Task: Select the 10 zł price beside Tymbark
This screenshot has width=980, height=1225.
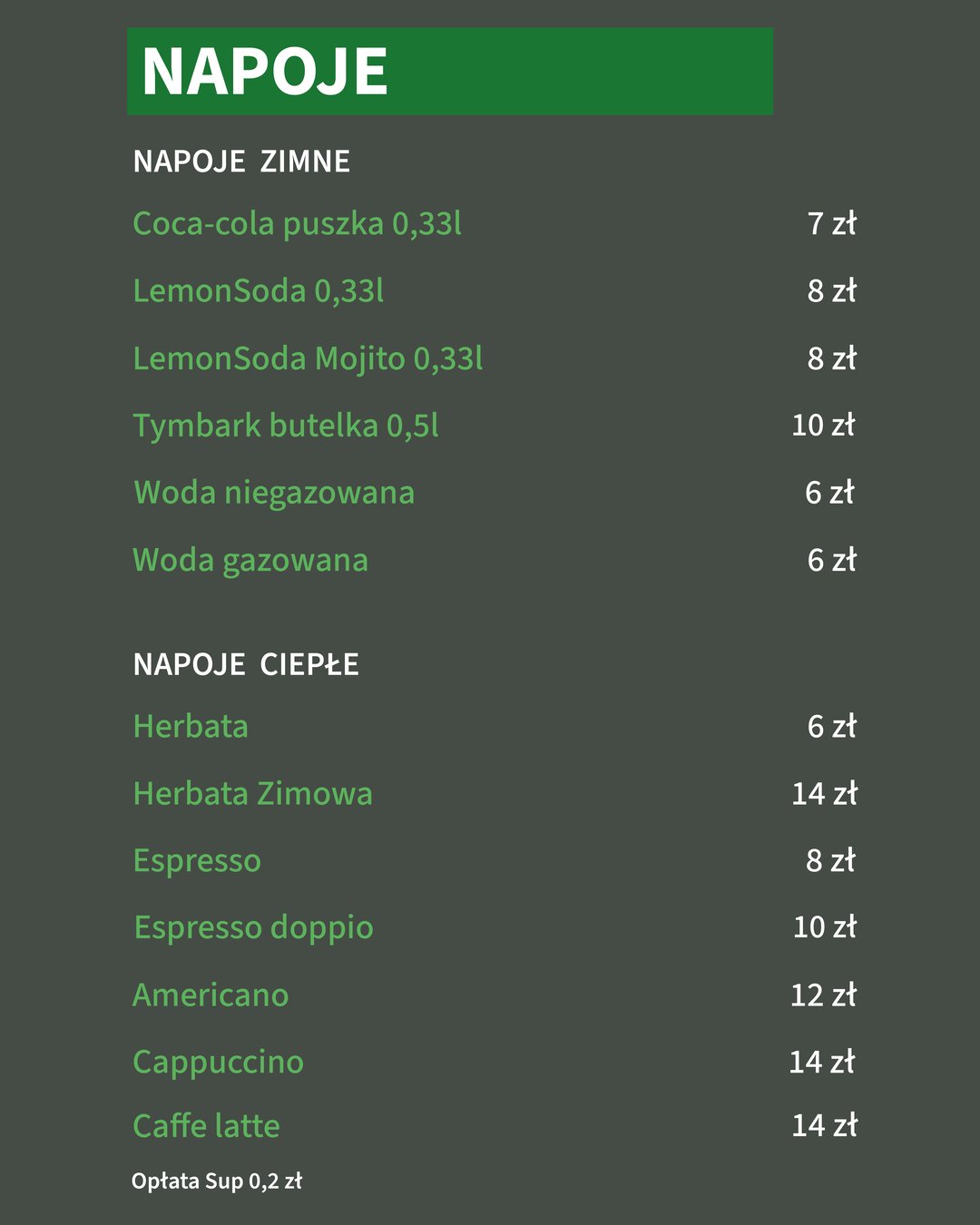Action: (823, 425)
